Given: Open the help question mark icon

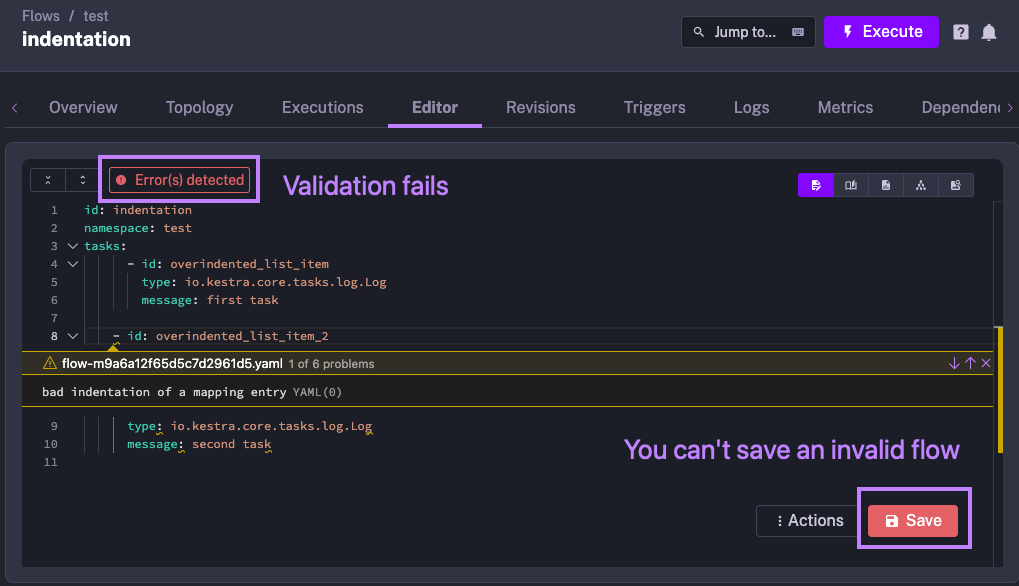Looking at the screenshot, I should (960, 32).
